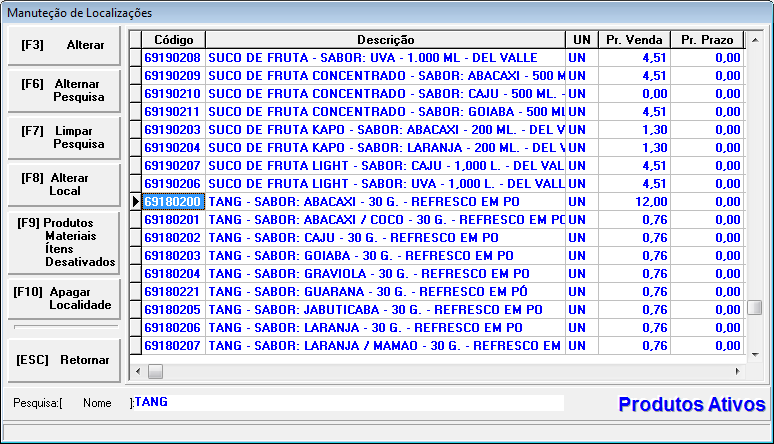The height and width of the screenshot is (444, 774).
Task: Click the vertical scrollbar down arrow
Action: click(755, 354)
